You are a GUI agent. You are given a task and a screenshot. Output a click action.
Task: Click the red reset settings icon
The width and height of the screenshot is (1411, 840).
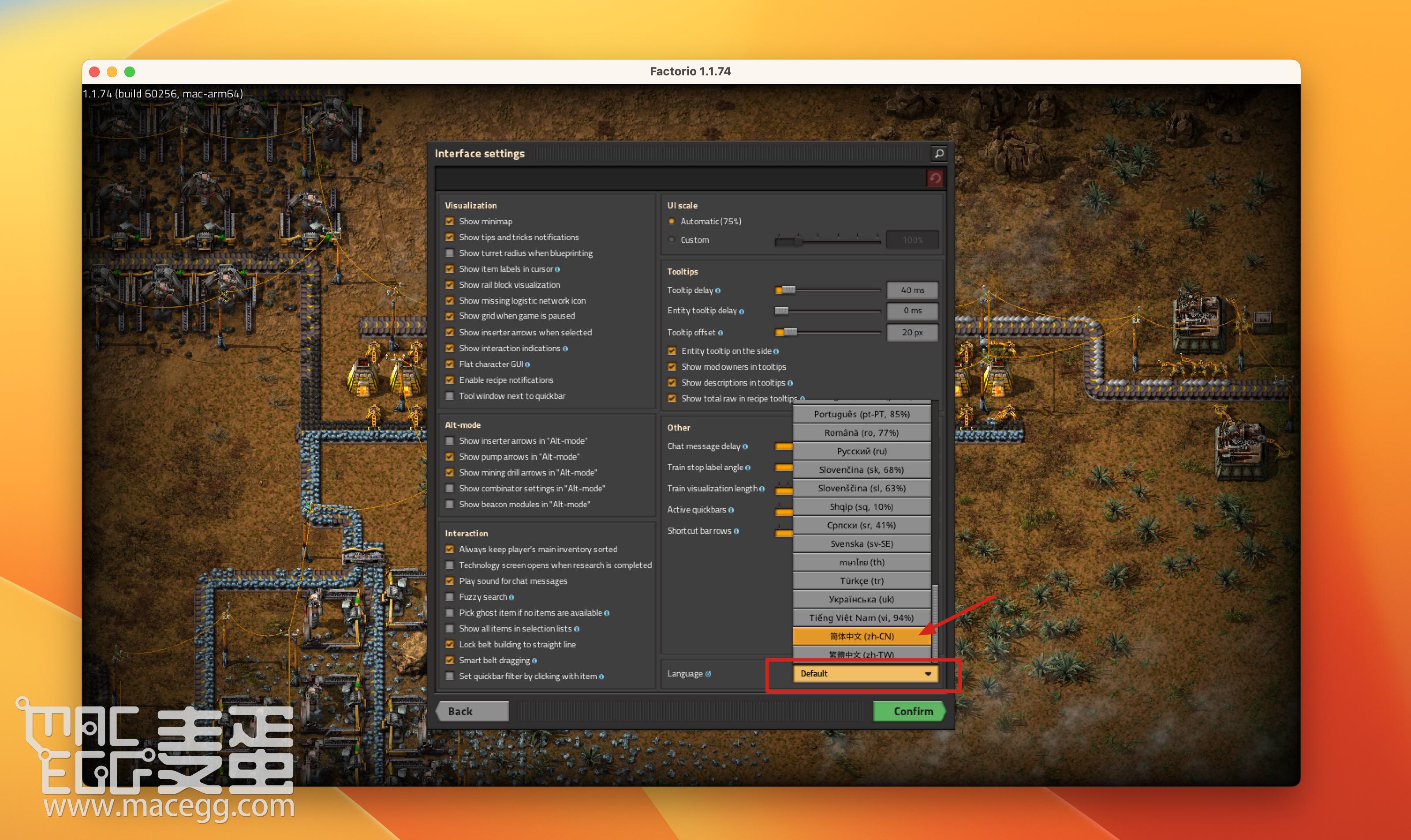[x=935, y=179]
